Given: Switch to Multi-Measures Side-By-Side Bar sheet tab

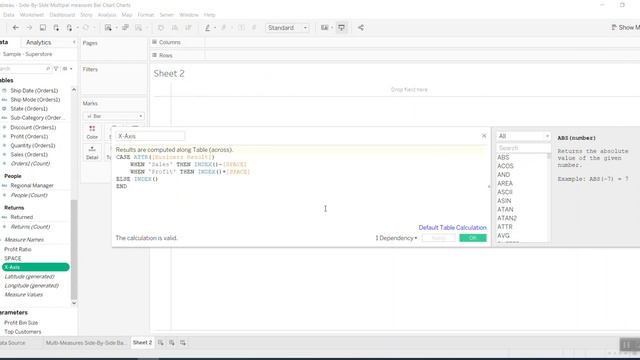Looking at the screenshot, I should pyautogui.click(x=86, y=343).
